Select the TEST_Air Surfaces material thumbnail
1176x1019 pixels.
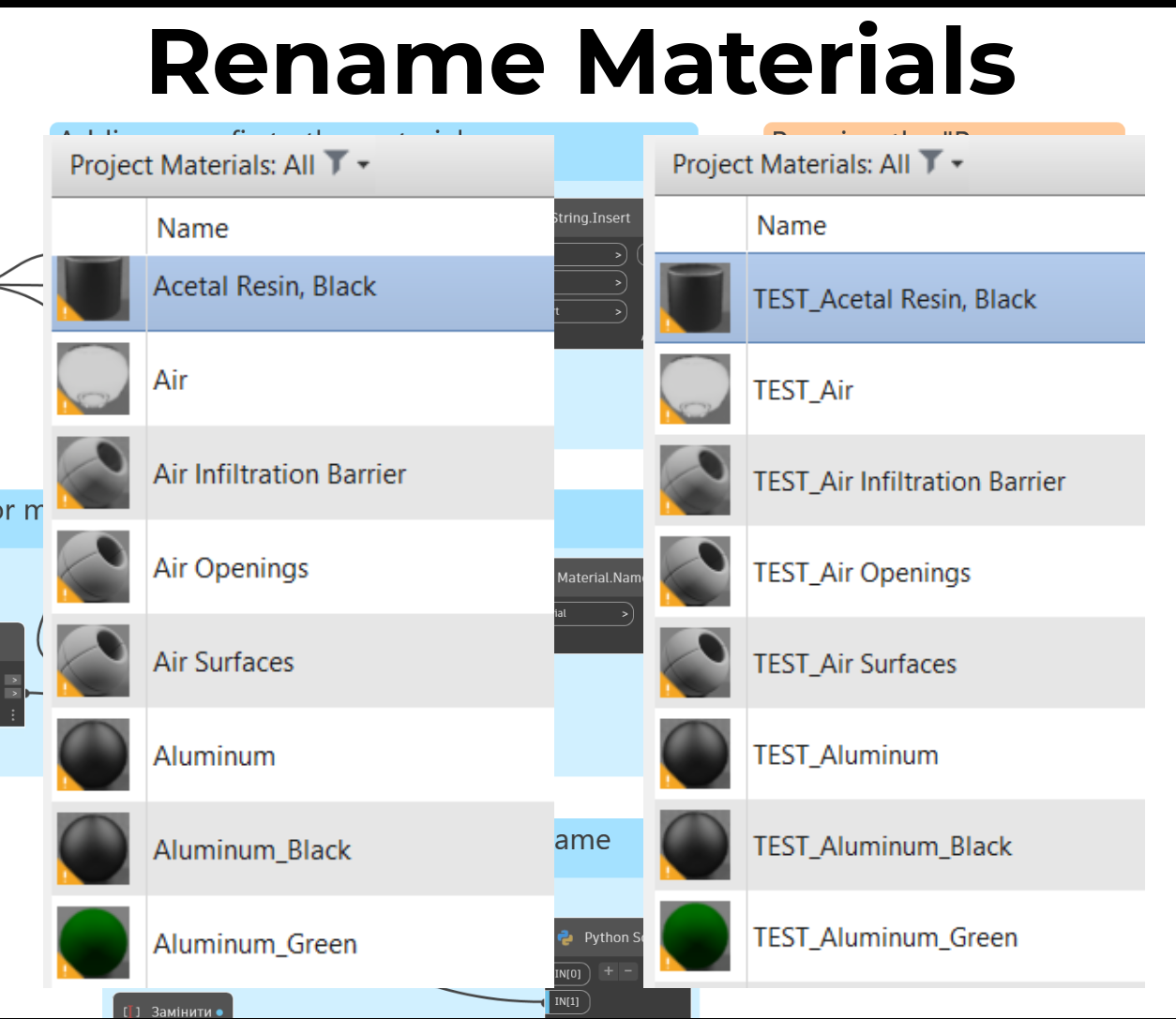point(695,663)
